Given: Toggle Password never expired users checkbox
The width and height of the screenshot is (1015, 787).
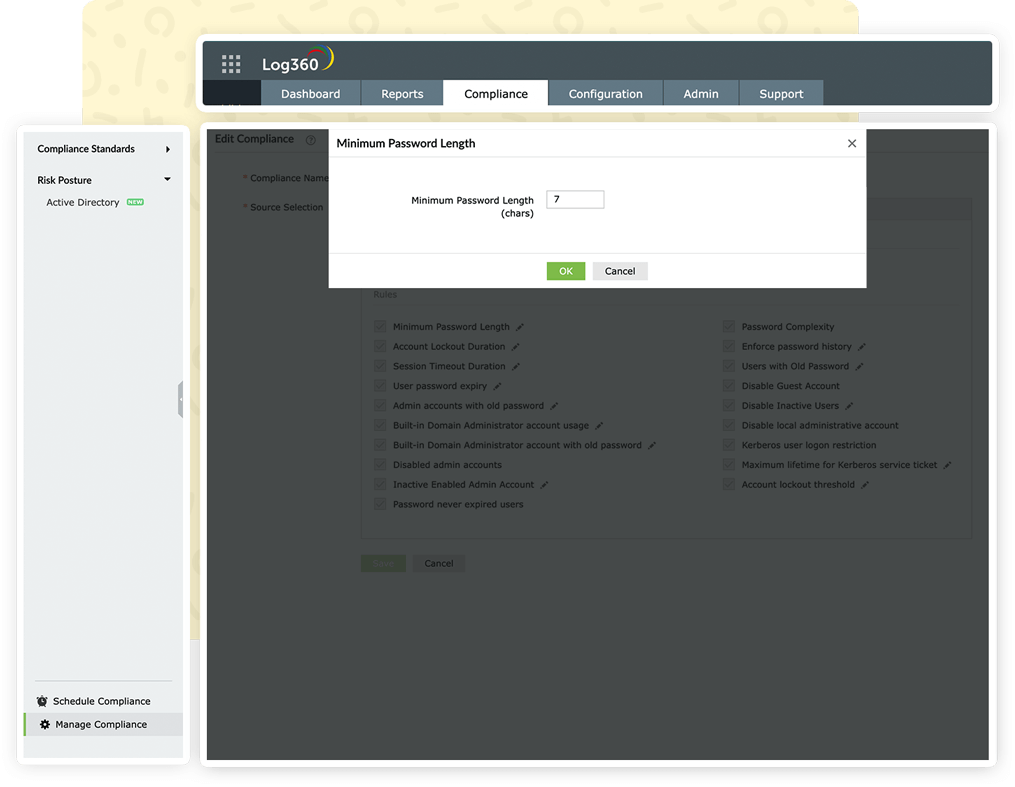Looking at the screenshot, I should click(x=380, y=504).
